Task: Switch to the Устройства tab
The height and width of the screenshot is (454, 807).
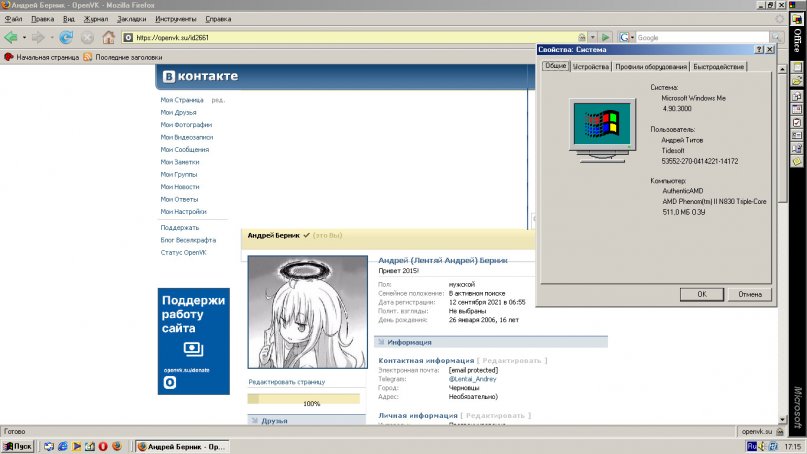Action: click(x=591, y=67)
